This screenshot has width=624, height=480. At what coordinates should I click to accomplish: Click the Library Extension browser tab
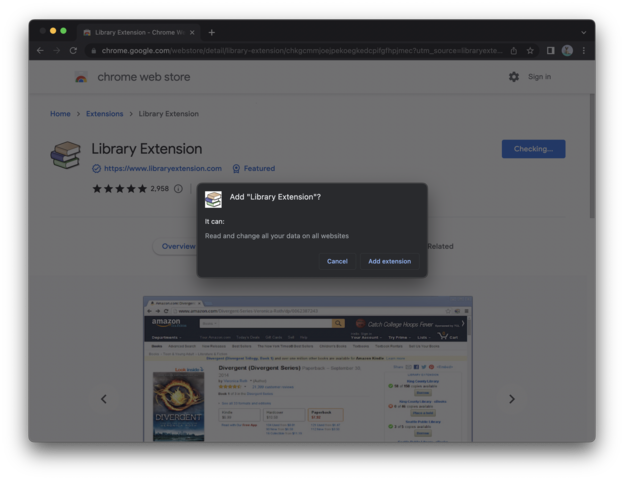pos(137,33)
